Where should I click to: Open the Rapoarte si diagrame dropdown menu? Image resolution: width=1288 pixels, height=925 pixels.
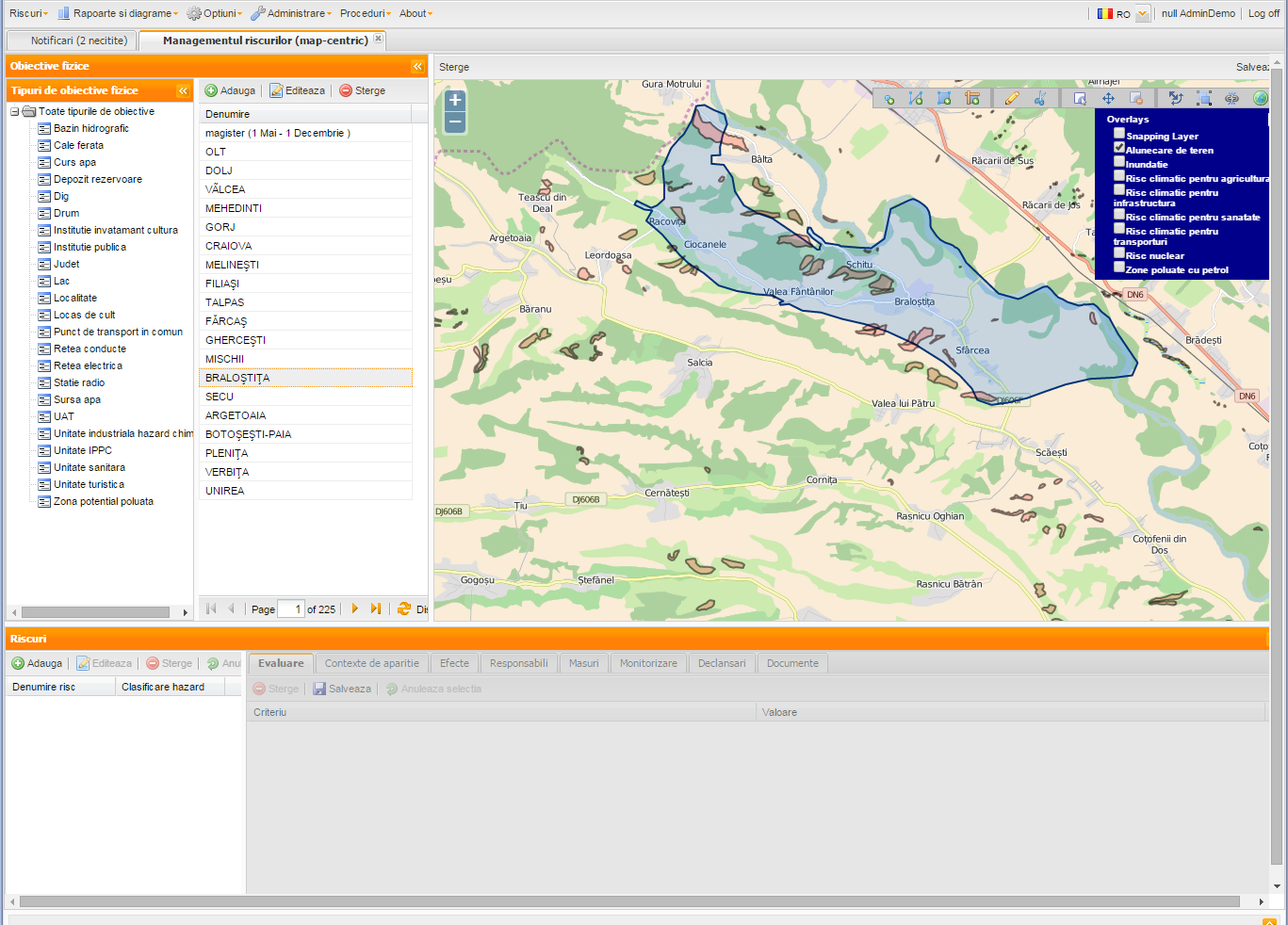[118, 13]
